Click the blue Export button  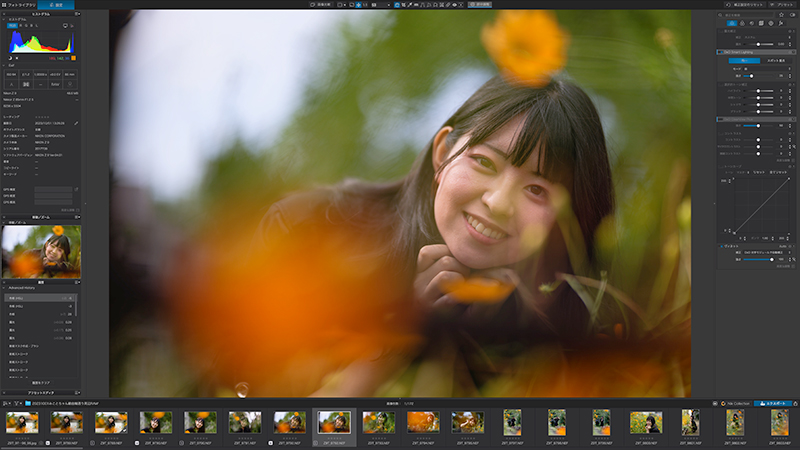pyautogui.click(x=773, y=403)
